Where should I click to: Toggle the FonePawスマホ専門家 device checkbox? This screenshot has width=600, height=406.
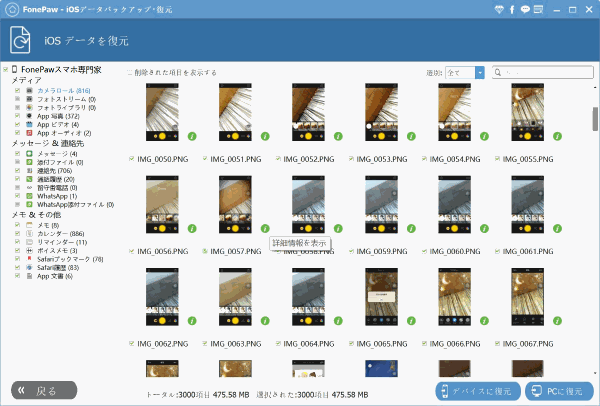tap(6, 69)
